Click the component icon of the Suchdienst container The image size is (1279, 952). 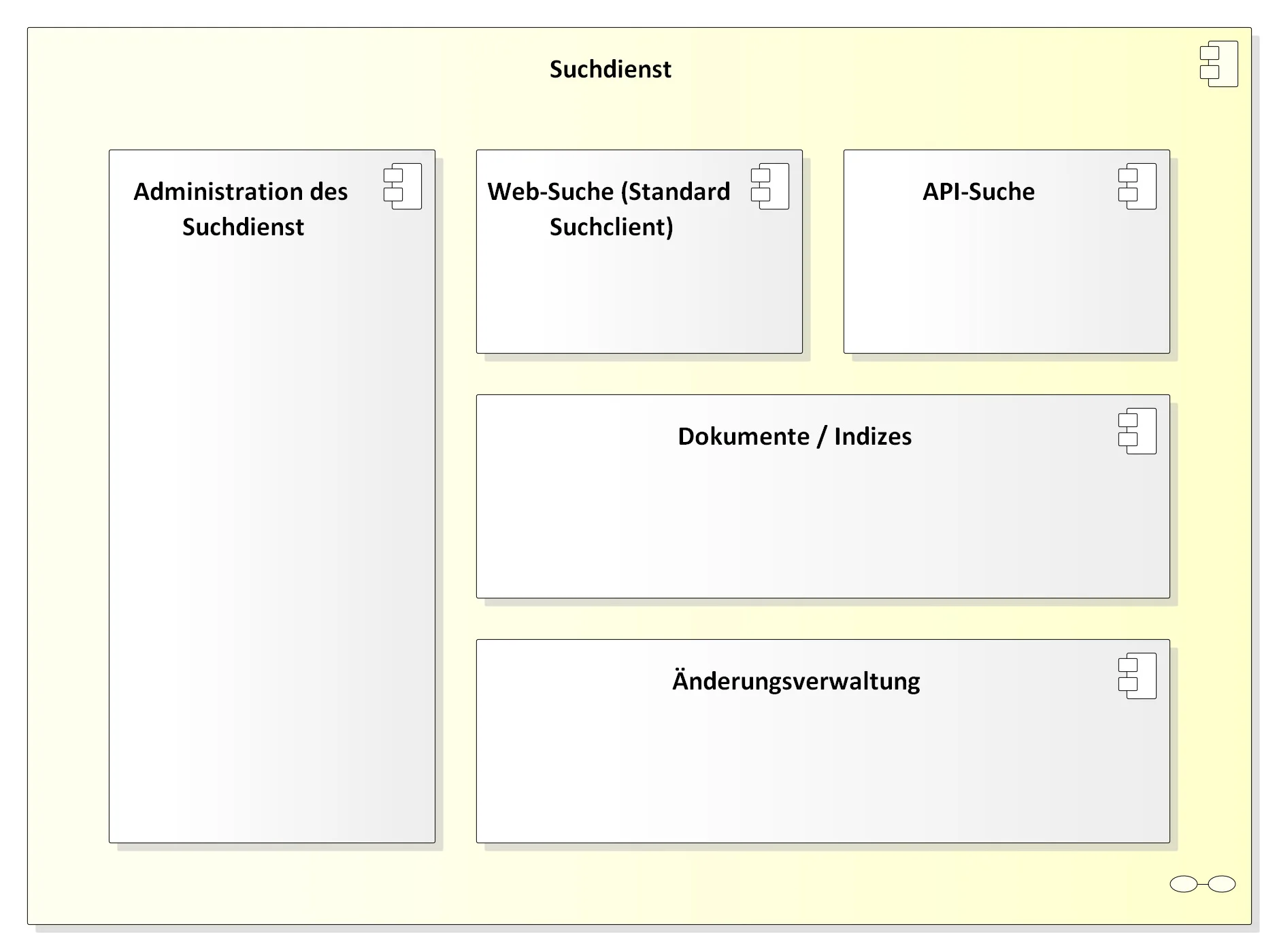(x=1219, y=64)
